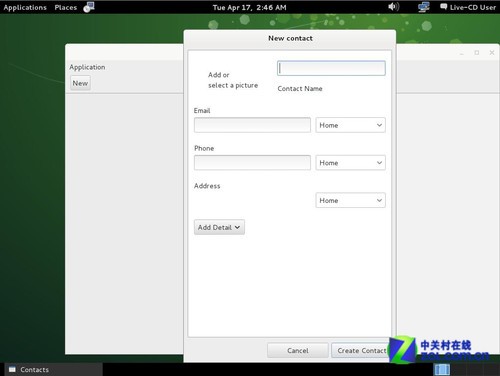Click the Create Contact button
This screenshot has height=376, width=500.
coord(361,351)
